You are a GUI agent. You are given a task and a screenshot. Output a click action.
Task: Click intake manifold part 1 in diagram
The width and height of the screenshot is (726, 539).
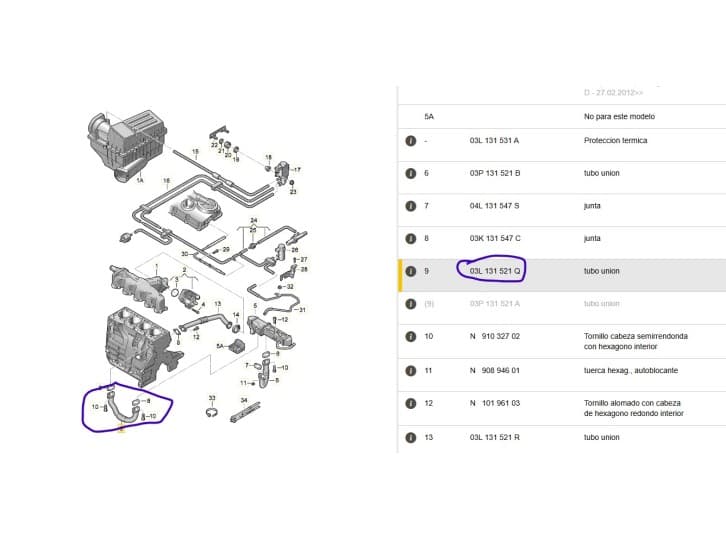click(x=139, y=287)
